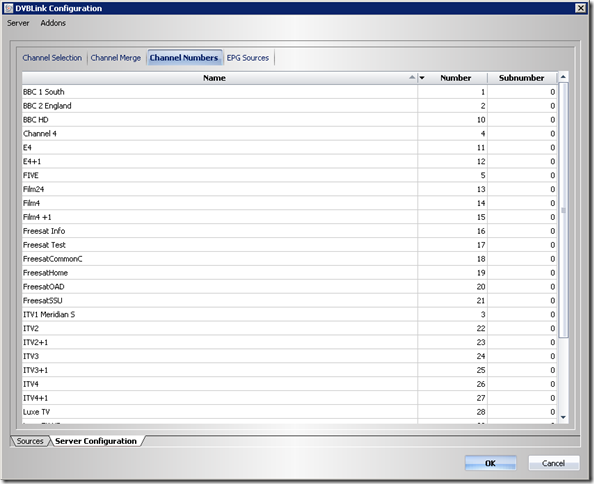The image size is (594, 484).
Task: Select the ITV2 channel name
Action: pyautogui.click(x=31, y=328)
